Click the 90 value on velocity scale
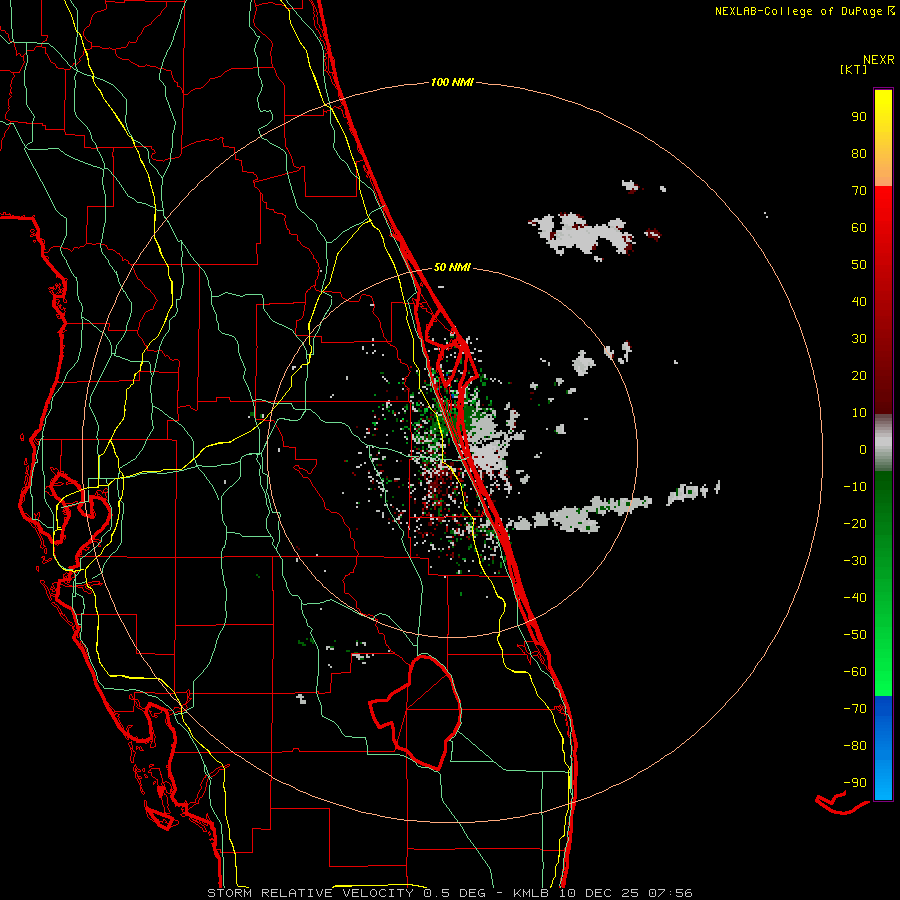The image size is (900, 900). 859,117
